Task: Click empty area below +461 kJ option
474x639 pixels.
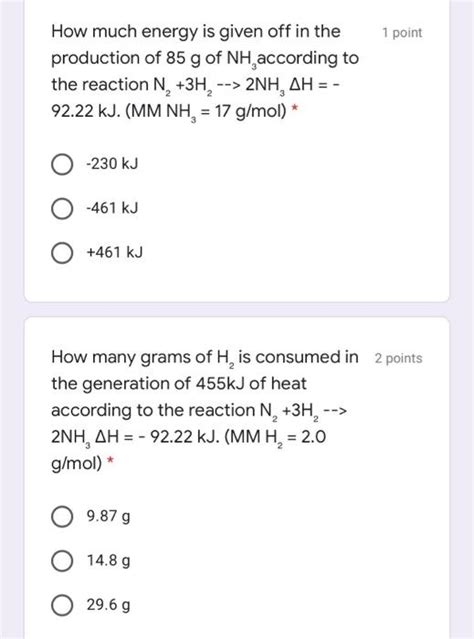Action: pos(236,283)
